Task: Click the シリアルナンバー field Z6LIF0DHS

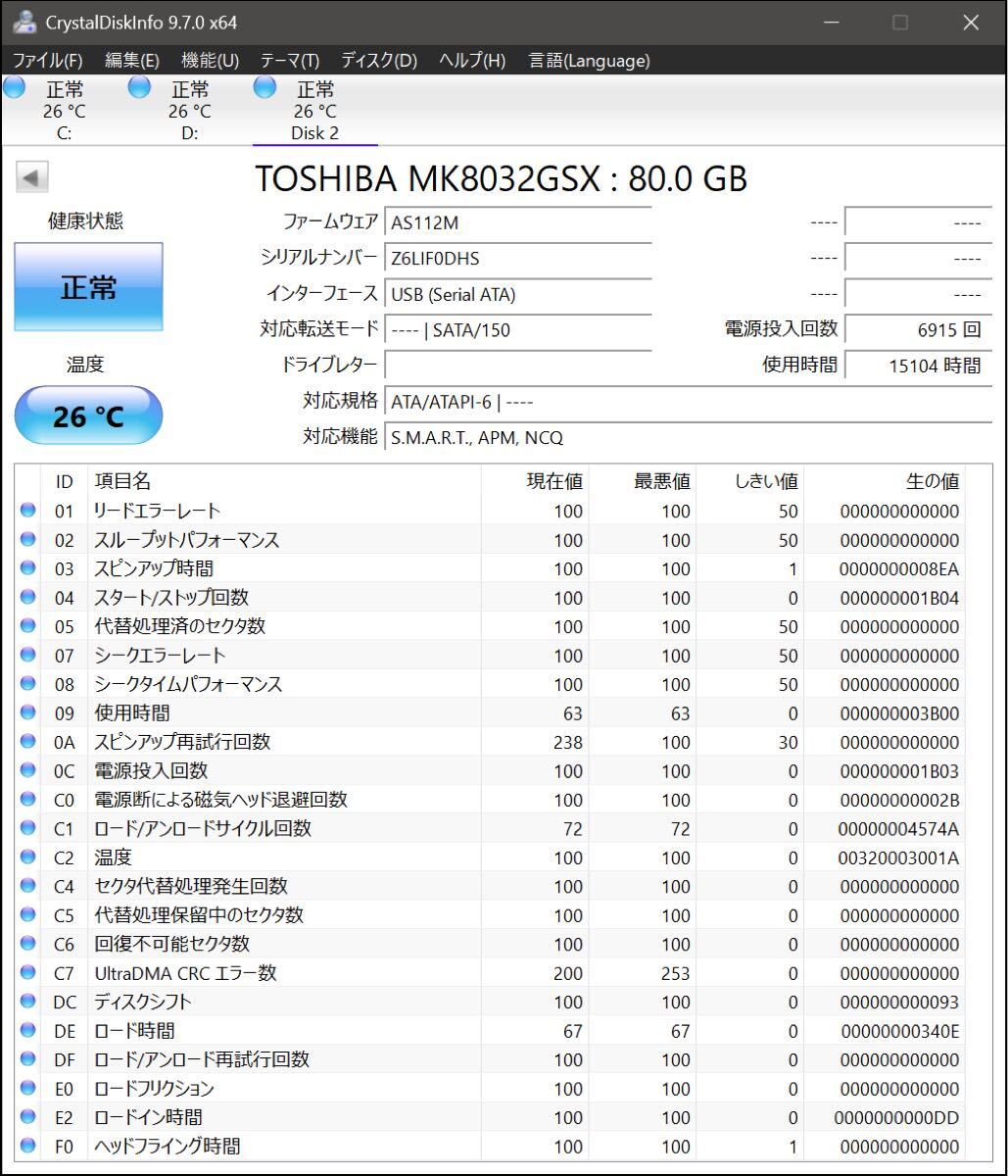Action: tap(517, 259)
